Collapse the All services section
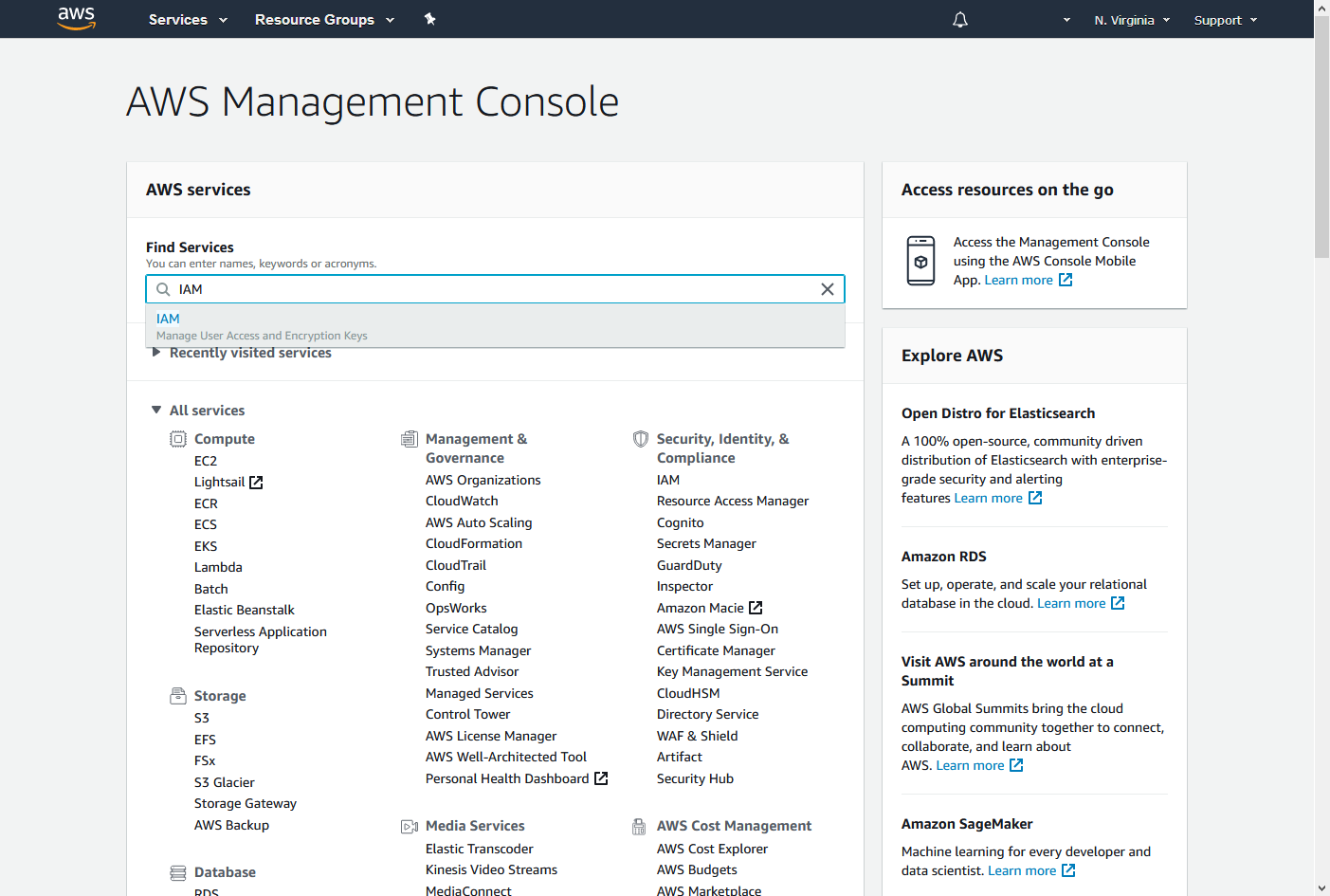Image resolution: width=1330 pixels, height=896 pixels. [x=197, y=411]
